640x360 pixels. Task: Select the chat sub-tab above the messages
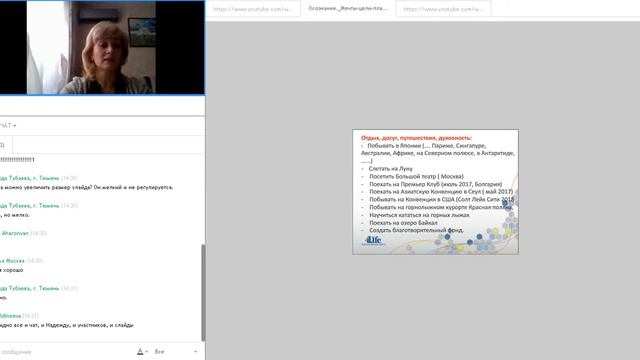coord(6,145)
